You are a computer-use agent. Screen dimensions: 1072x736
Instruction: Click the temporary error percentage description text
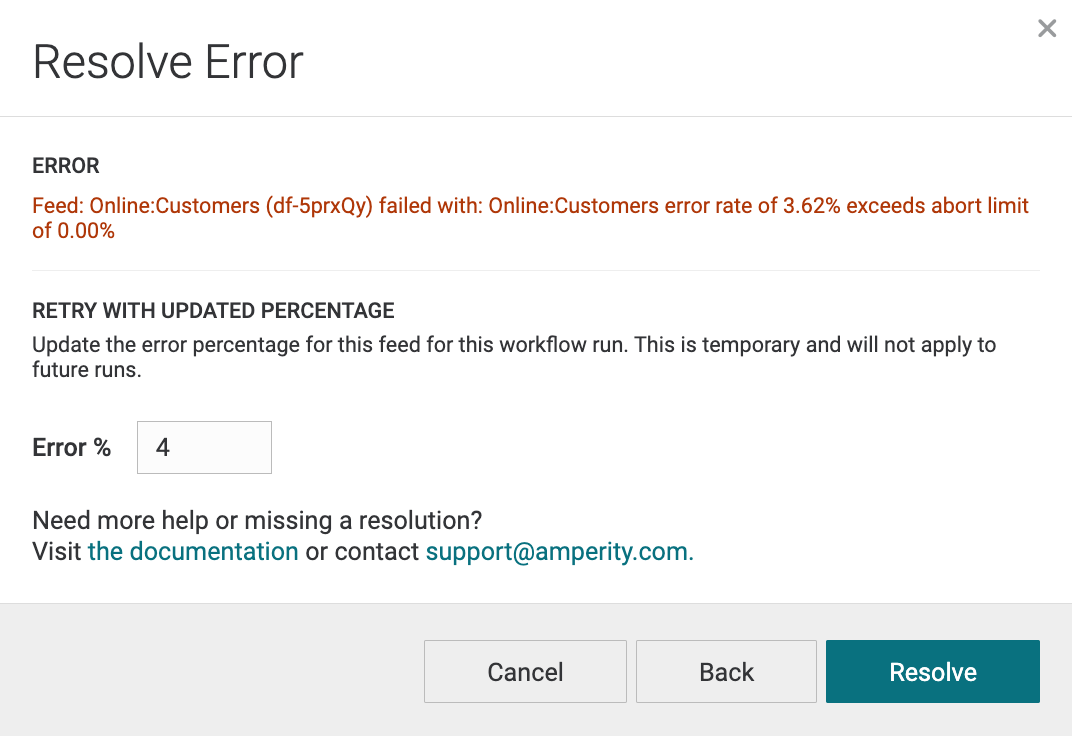(x=514, y=357)
